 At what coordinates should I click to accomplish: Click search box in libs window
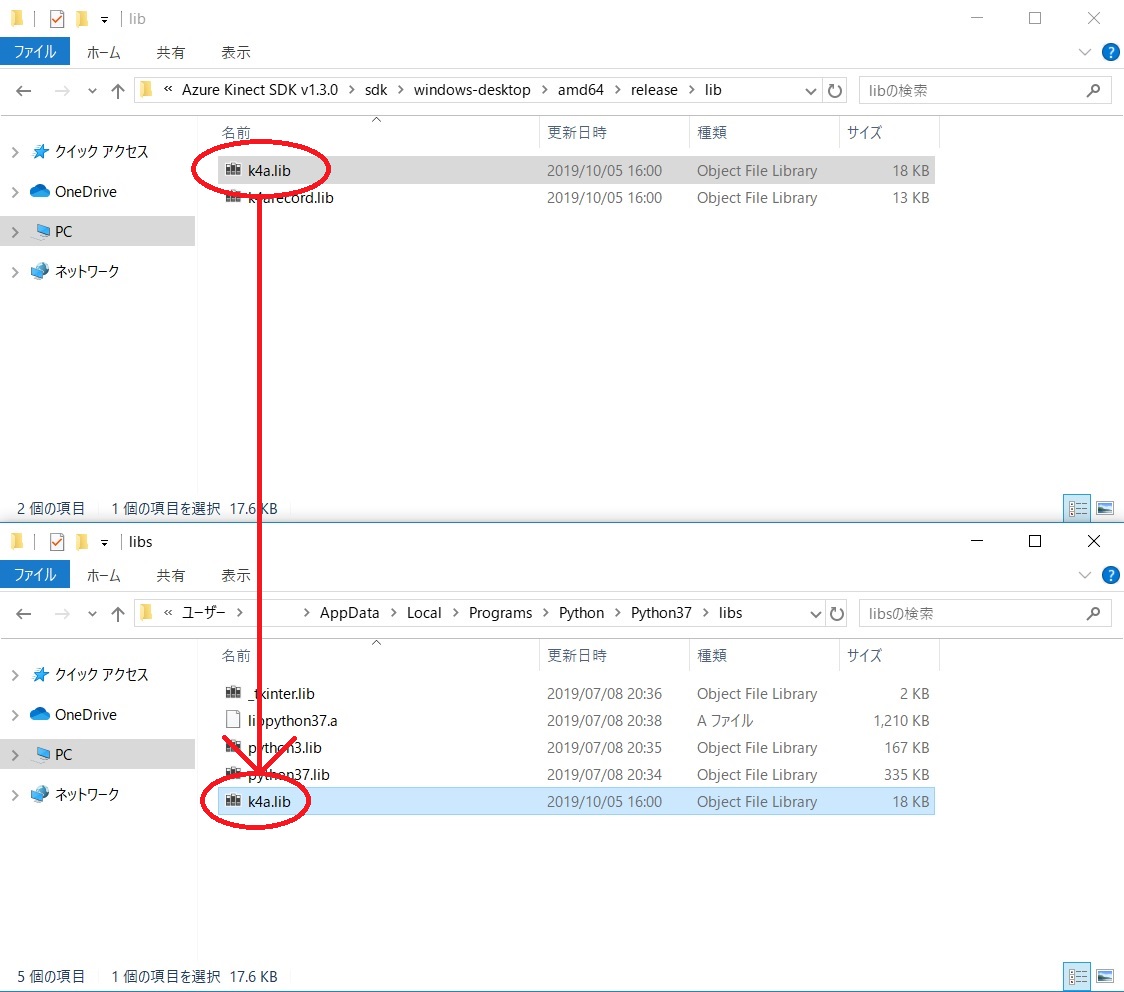click(x=984, y=614)
